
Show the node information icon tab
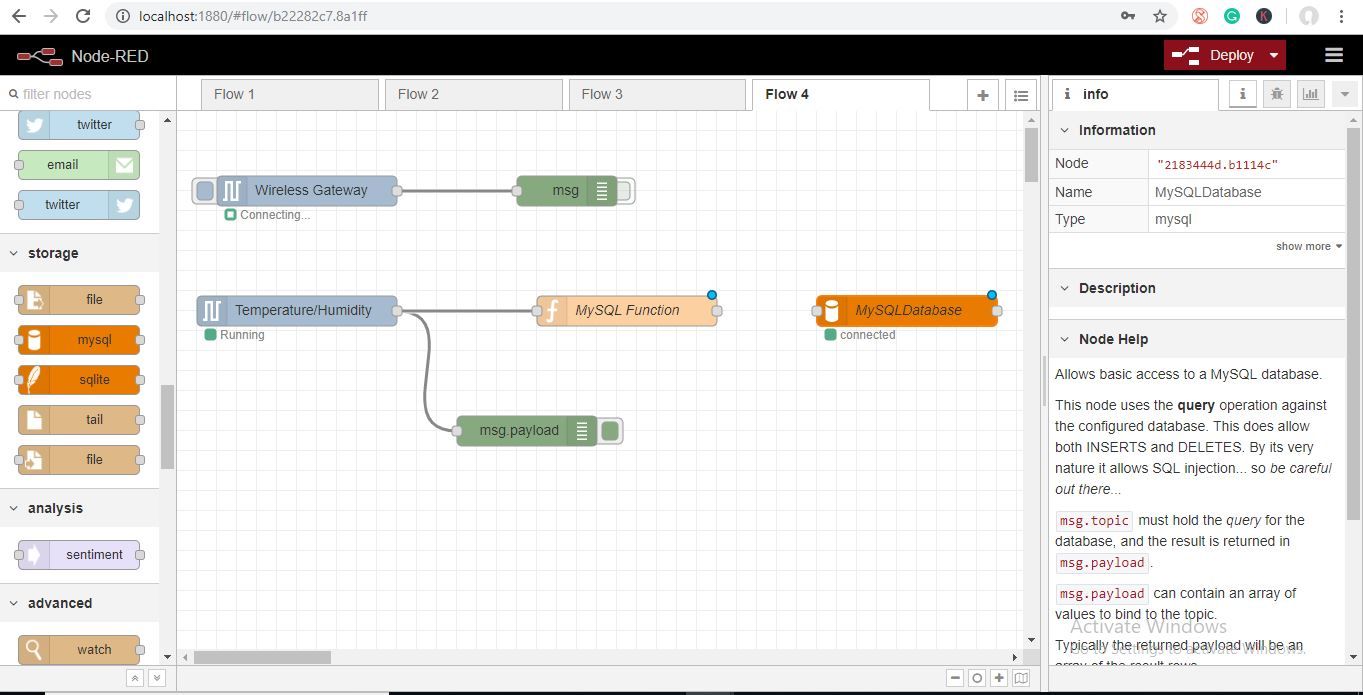(1242, 94)
